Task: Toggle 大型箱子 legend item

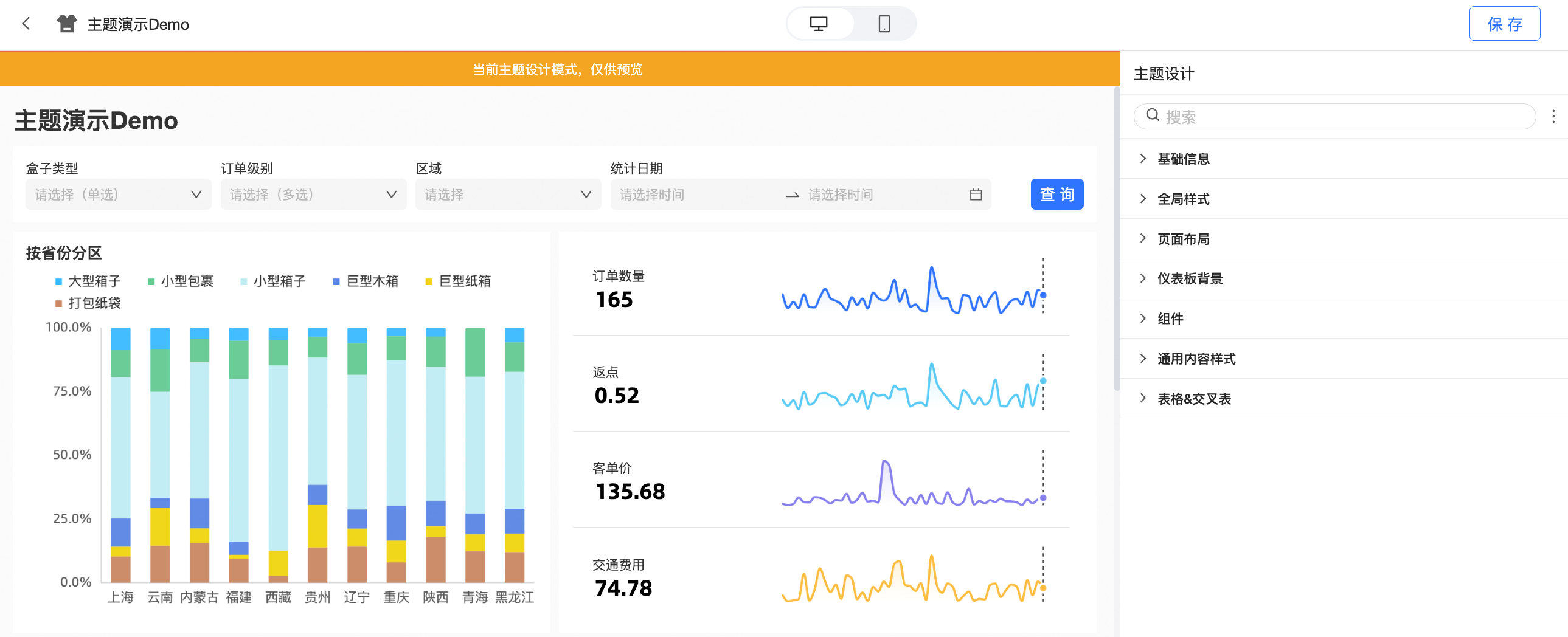Action: pos(88,281)
